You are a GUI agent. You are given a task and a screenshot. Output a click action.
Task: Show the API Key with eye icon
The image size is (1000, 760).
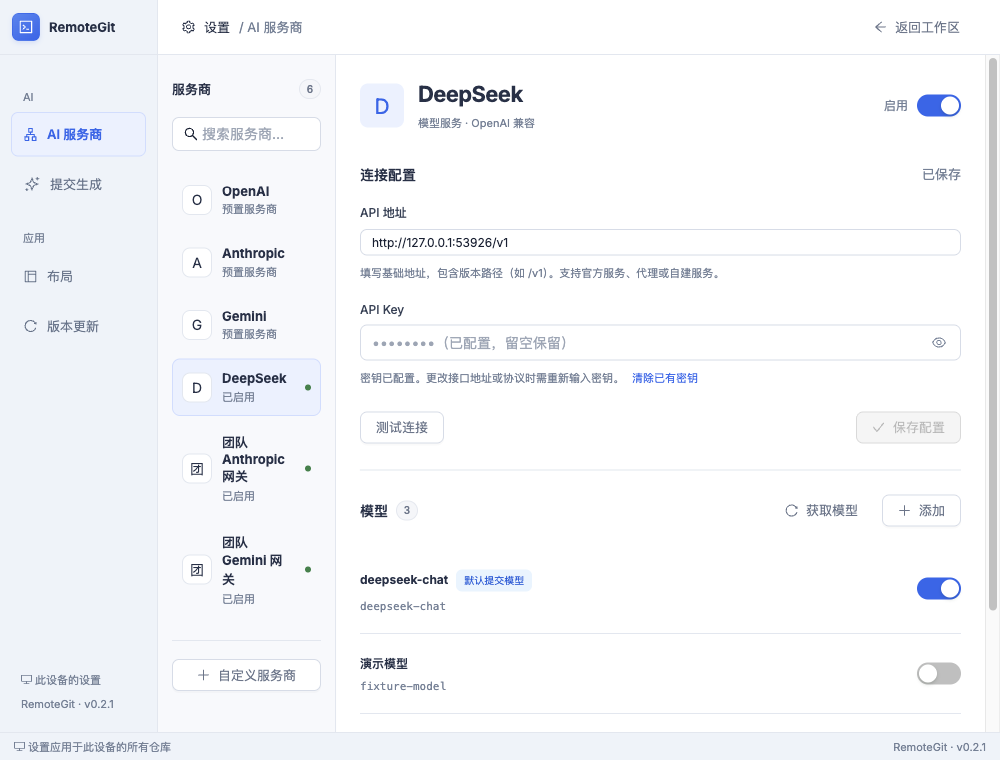tap(939, 343)
